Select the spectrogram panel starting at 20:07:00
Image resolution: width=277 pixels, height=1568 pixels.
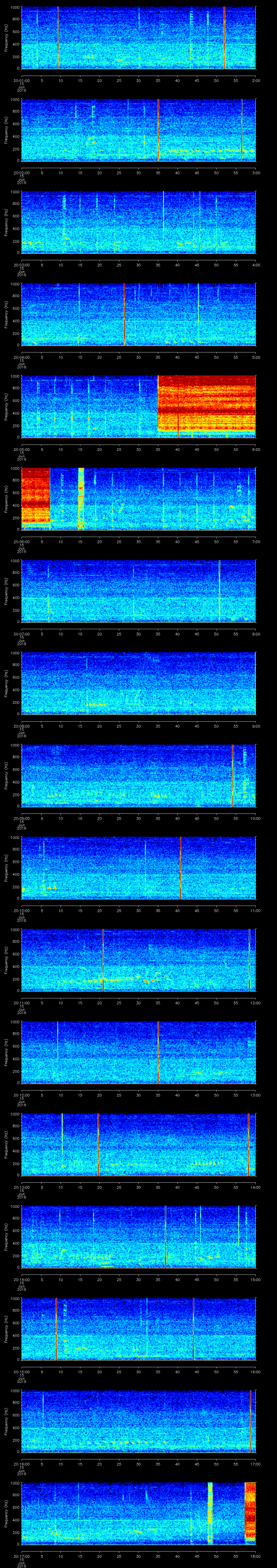point(138,591)
